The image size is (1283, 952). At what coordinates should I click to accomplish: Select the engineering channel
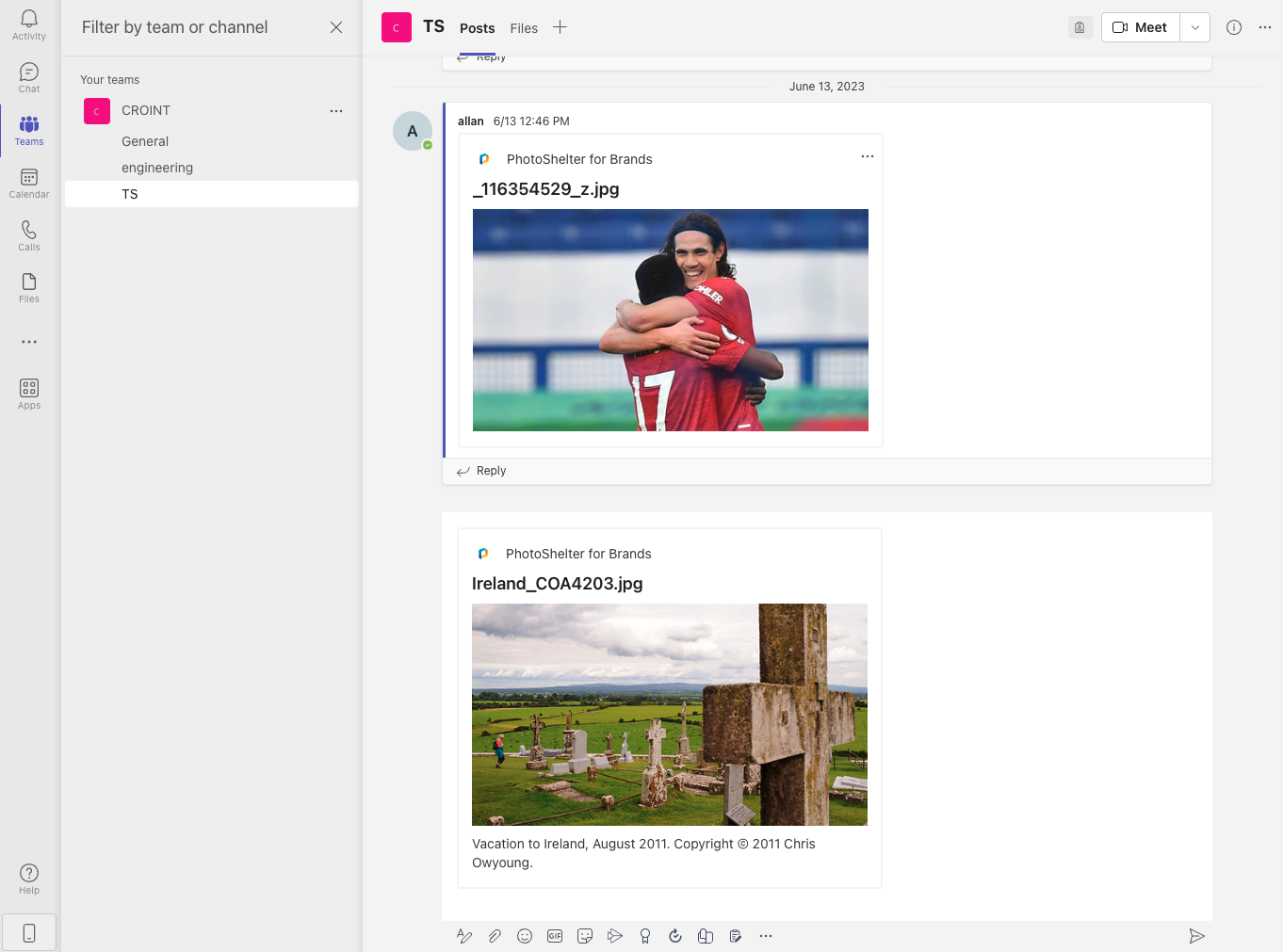157,168
